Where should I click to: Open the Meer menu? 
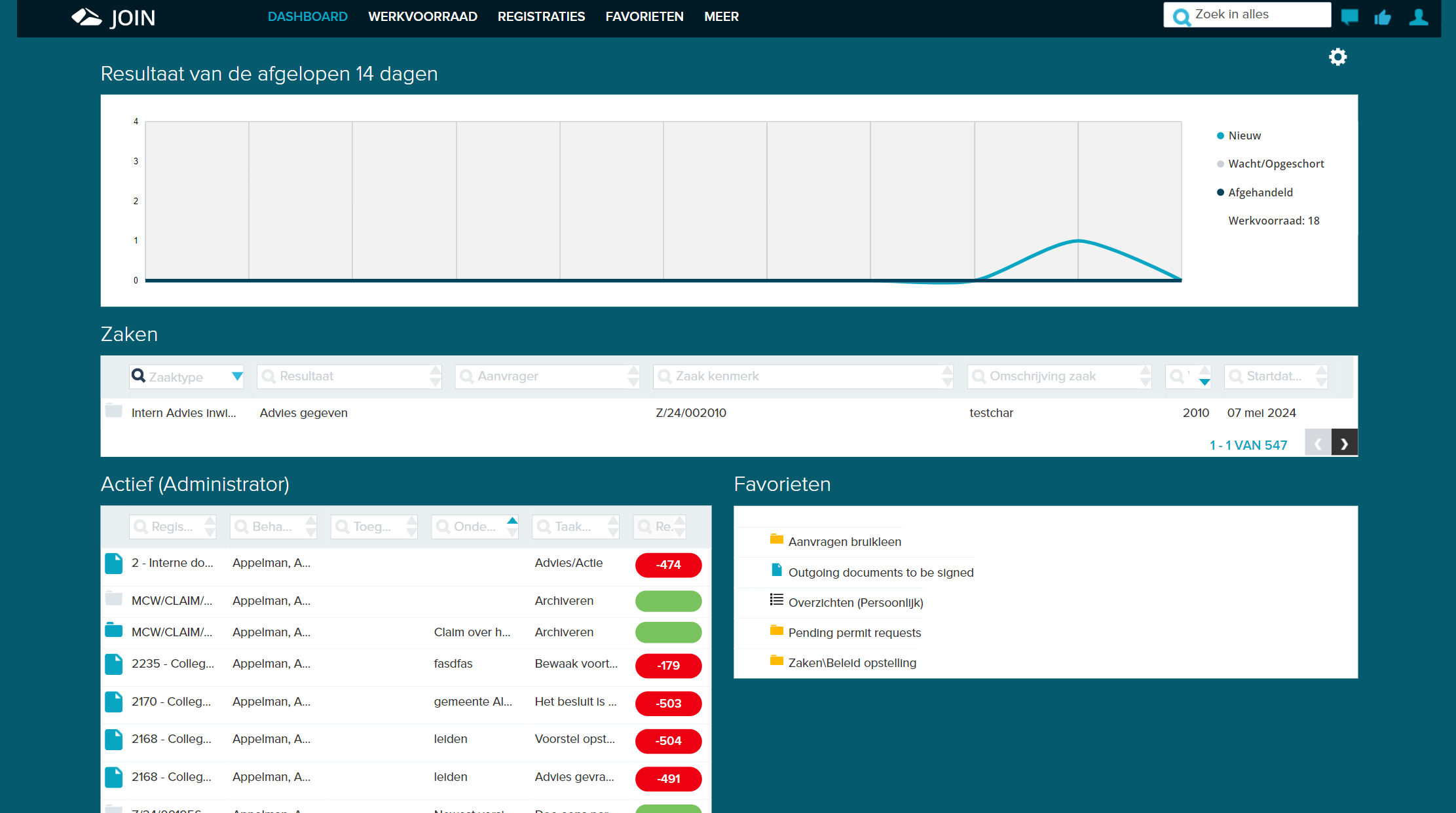[721, 17]
